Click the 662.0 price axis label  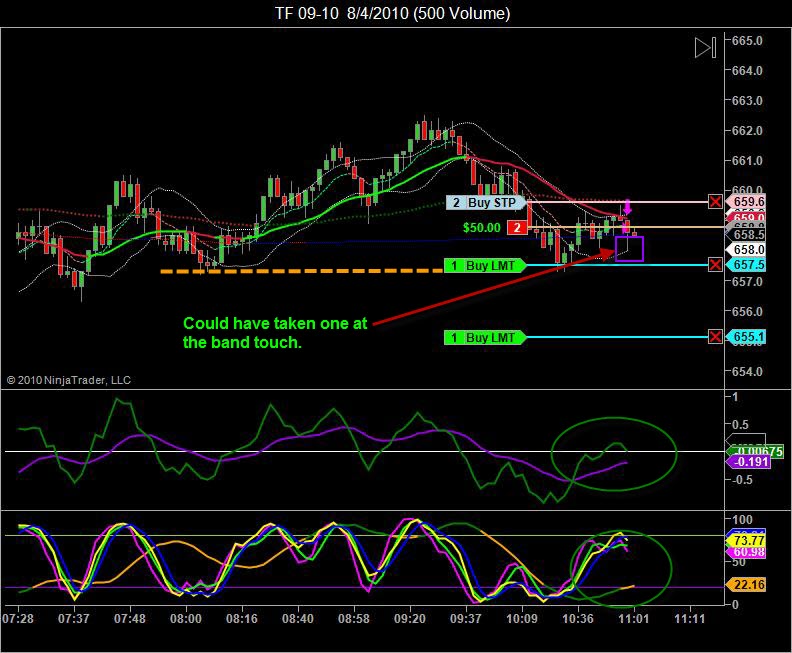tap(748, 131)
